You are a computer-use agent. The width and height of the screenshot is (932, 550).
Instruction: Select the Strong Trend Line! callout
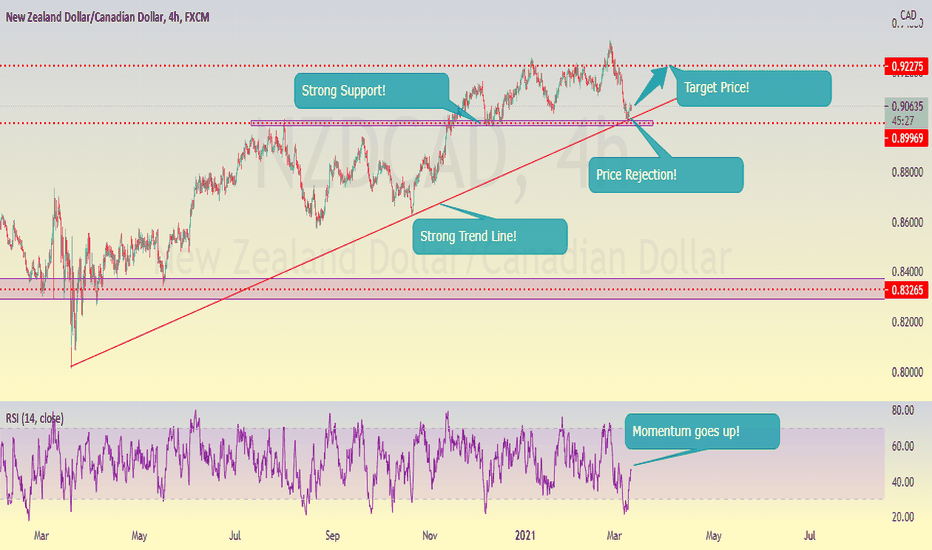tap(490, 237)
